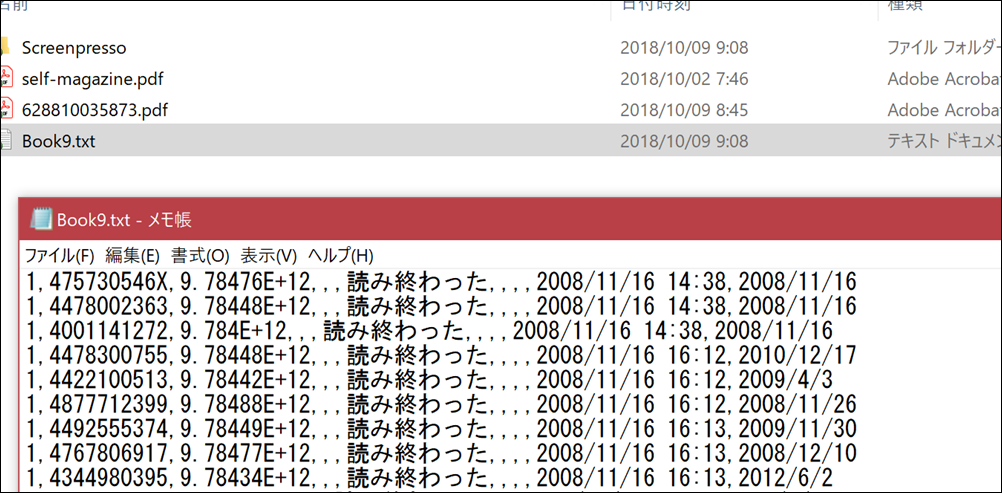Open the 表示(V) menu in Notepad

[268, 256]
